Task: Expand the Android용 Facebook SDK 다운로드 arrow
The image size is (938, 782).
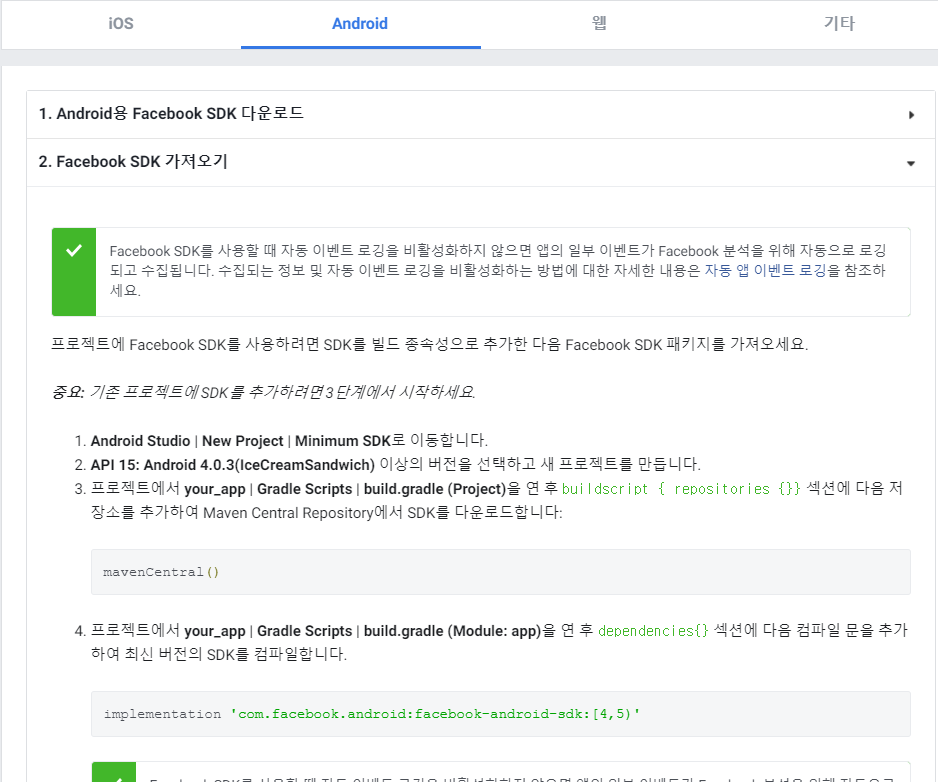Action: [x=911, y=115]
